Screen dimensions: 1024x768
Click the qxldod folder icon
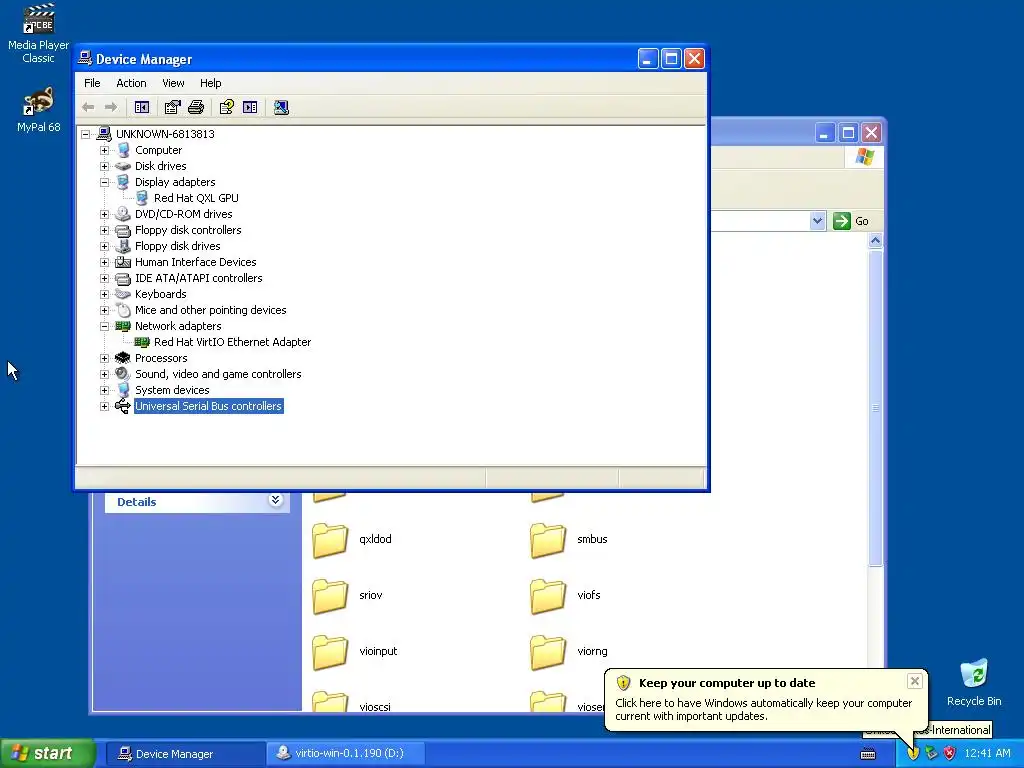click(330, 539)
